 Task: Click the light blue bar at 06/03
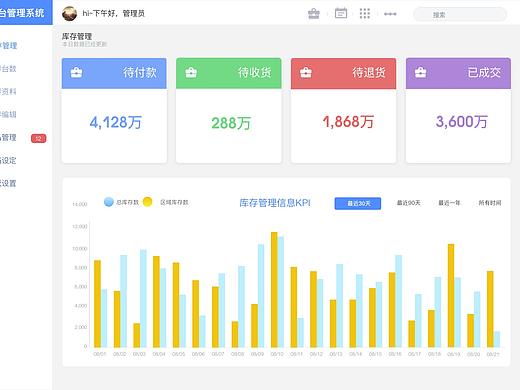(143, 299)
